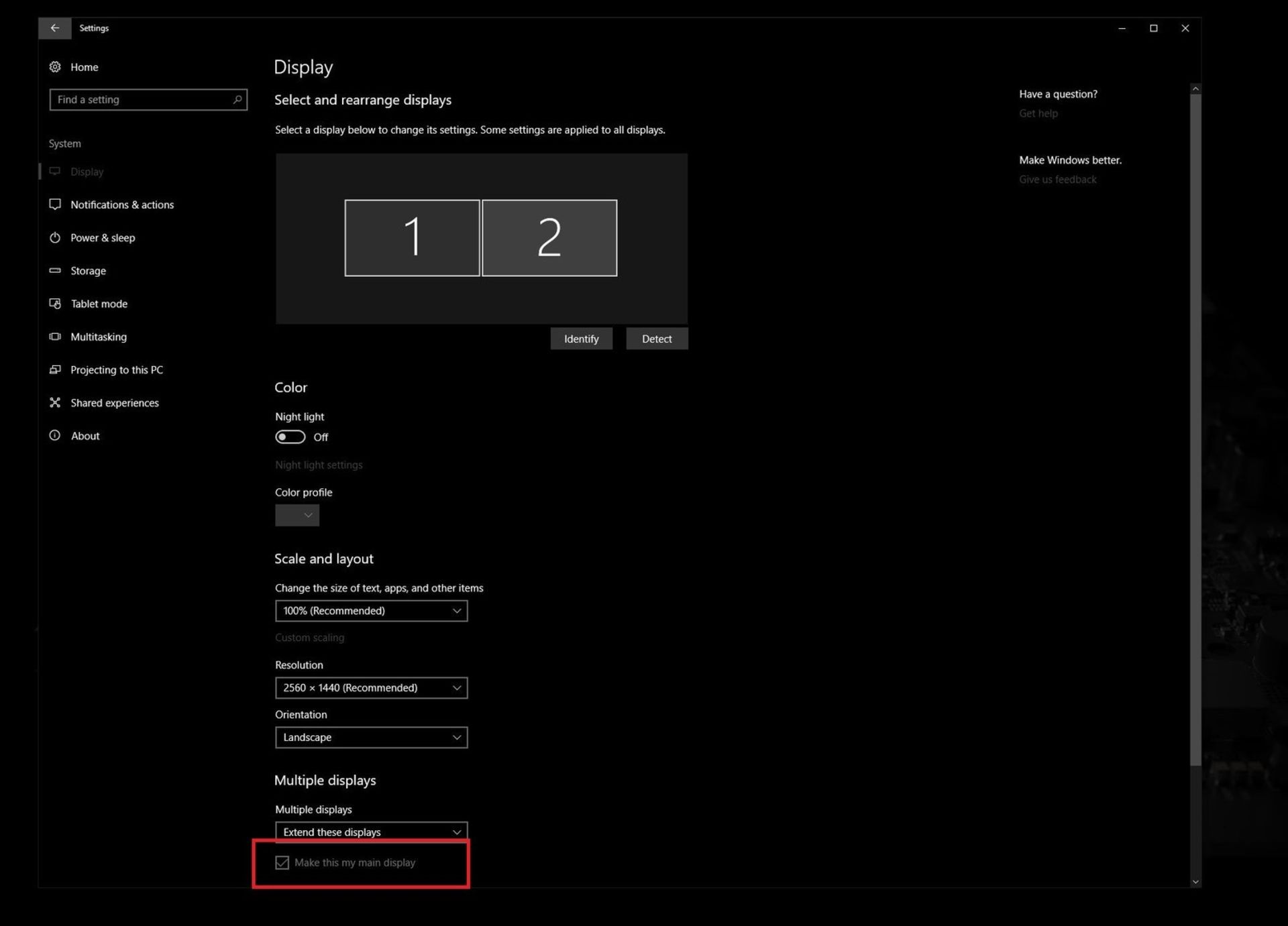Go to Home settings
1288x926 pixels.
pos(84,67)
